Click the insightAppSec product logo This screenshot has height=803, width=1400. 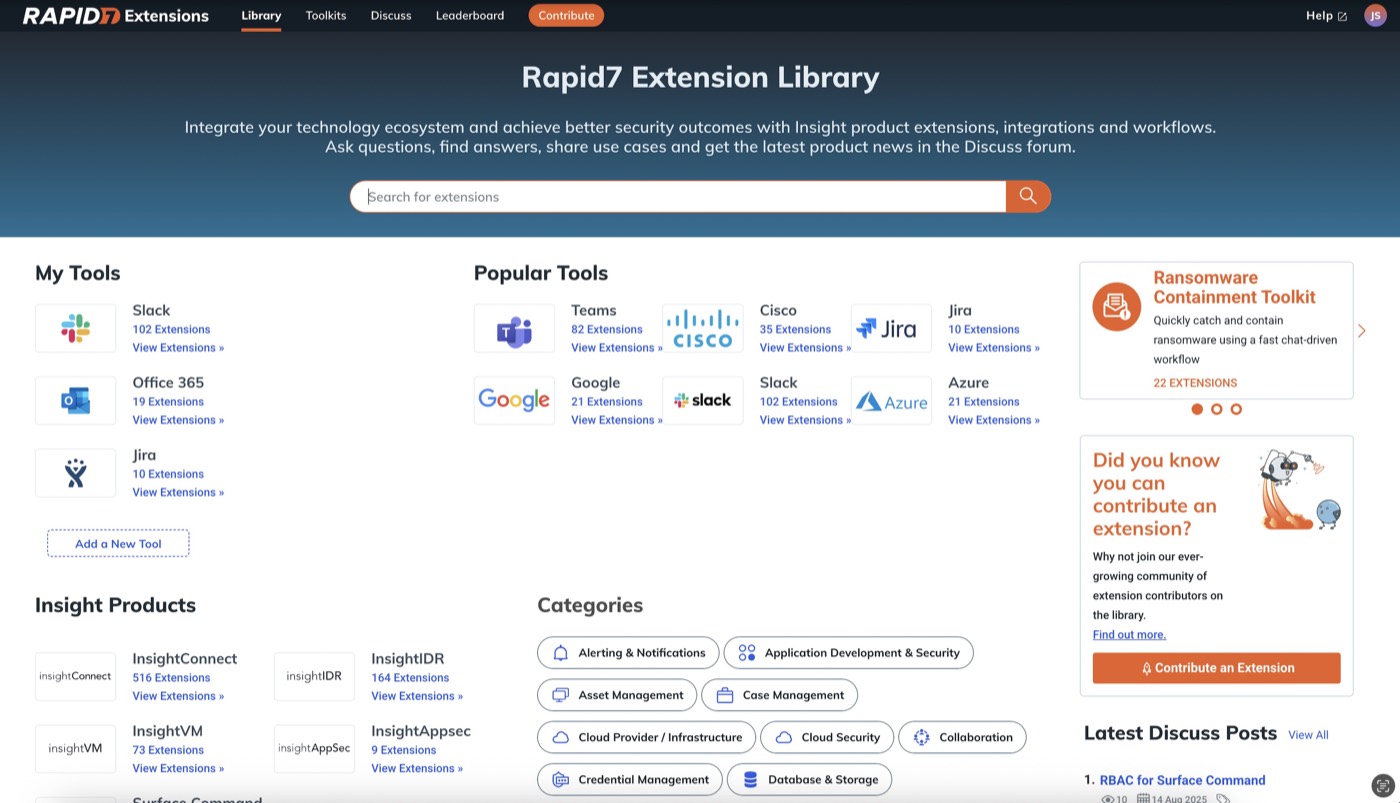(x=314, y=748)
